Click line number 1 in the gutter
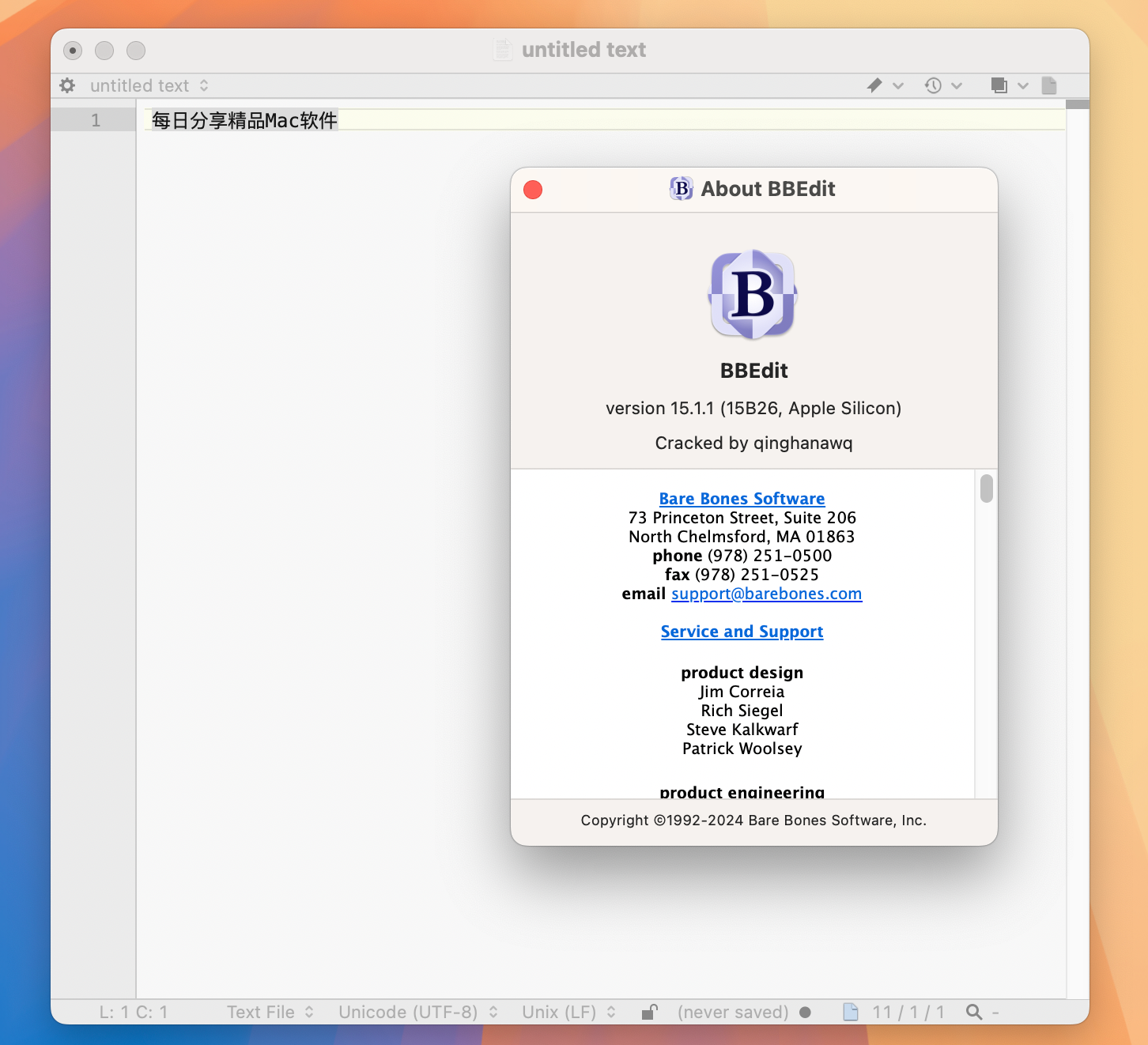Viewport: 1148px width, 1045px height. point(96,120)
